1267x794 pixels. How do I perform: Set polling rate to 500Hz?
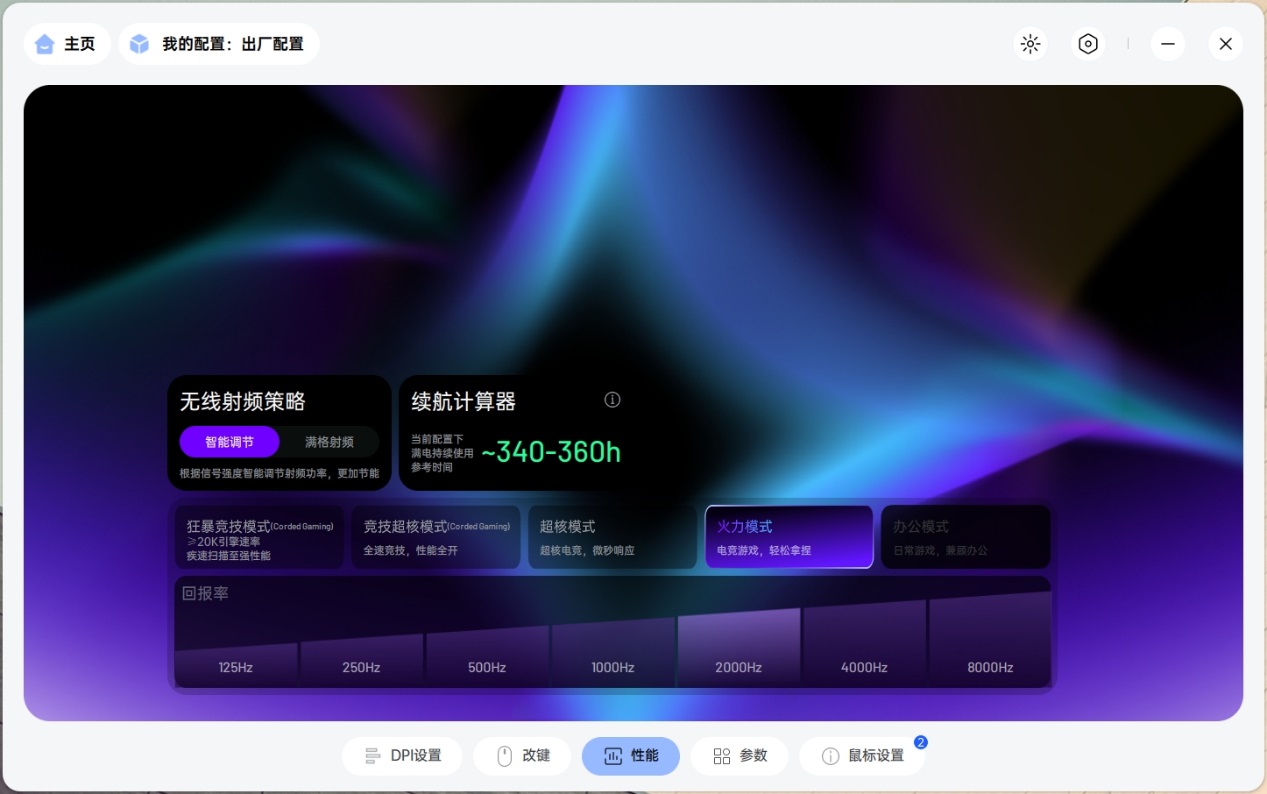click(487, 656)
